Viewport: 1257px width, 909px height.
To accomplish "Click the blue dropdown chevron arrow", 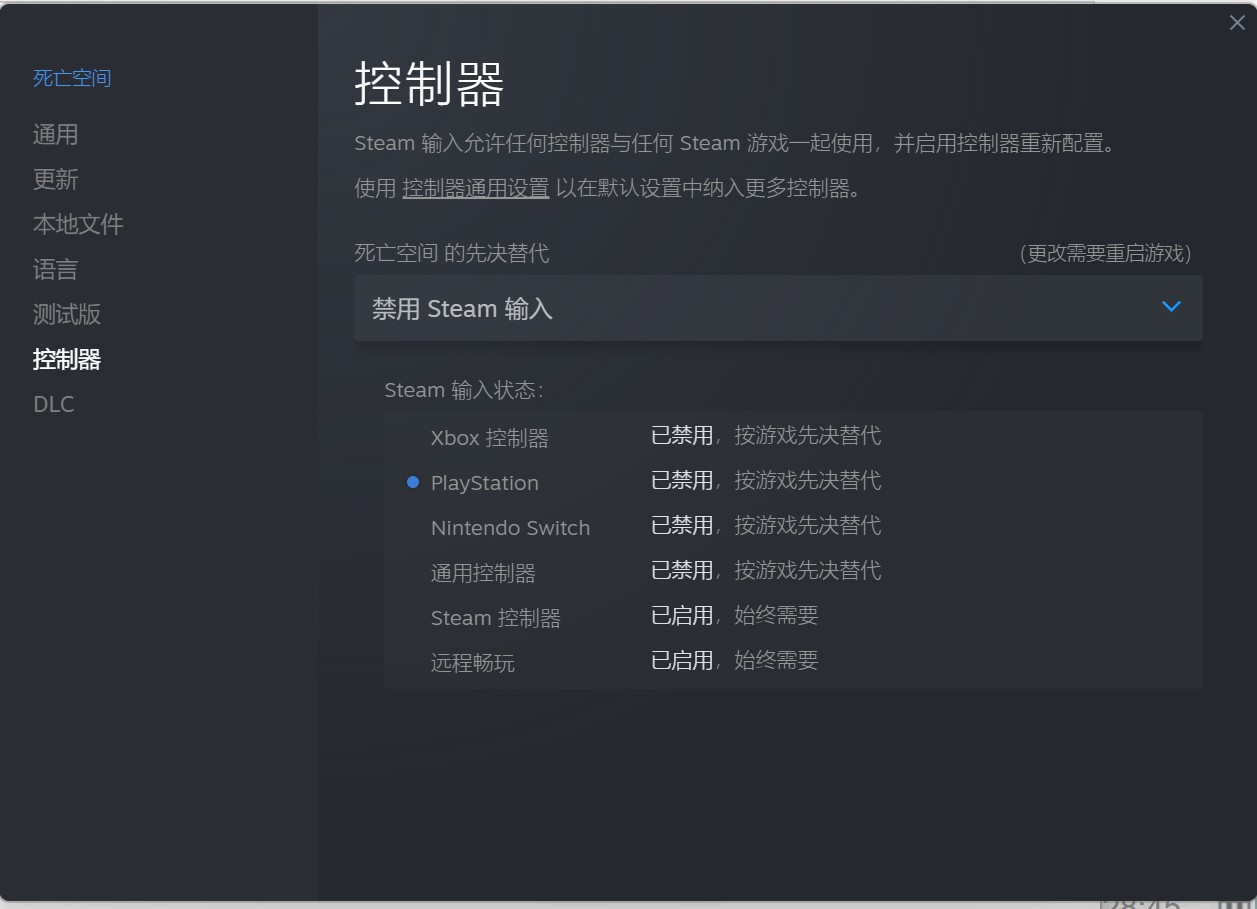I will (x=1172, y=307).
